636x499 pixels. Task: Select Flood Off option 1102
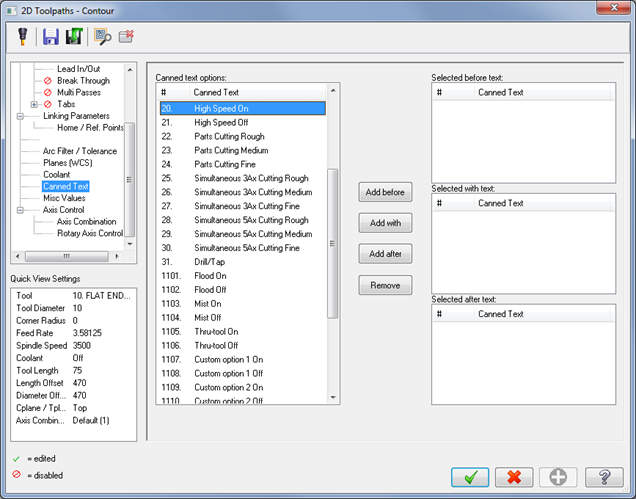(243, 290)
